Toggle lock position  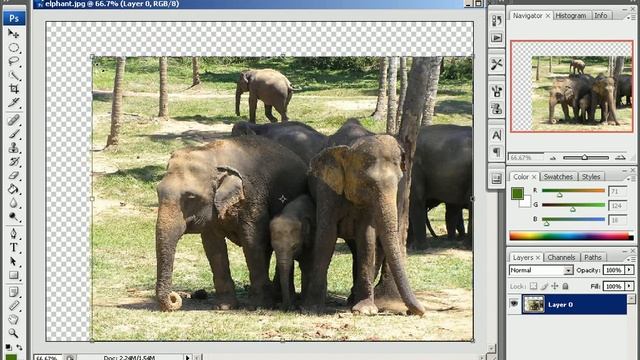tap(555, 286)
